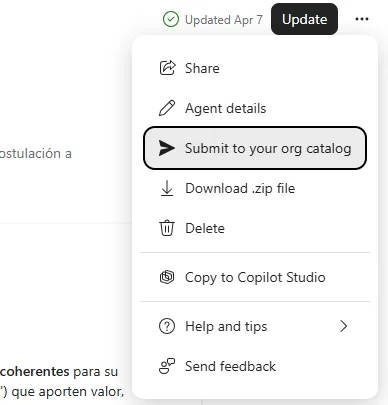Click the trash can Delete icon
388x405 pixels.
click(167, 228)
